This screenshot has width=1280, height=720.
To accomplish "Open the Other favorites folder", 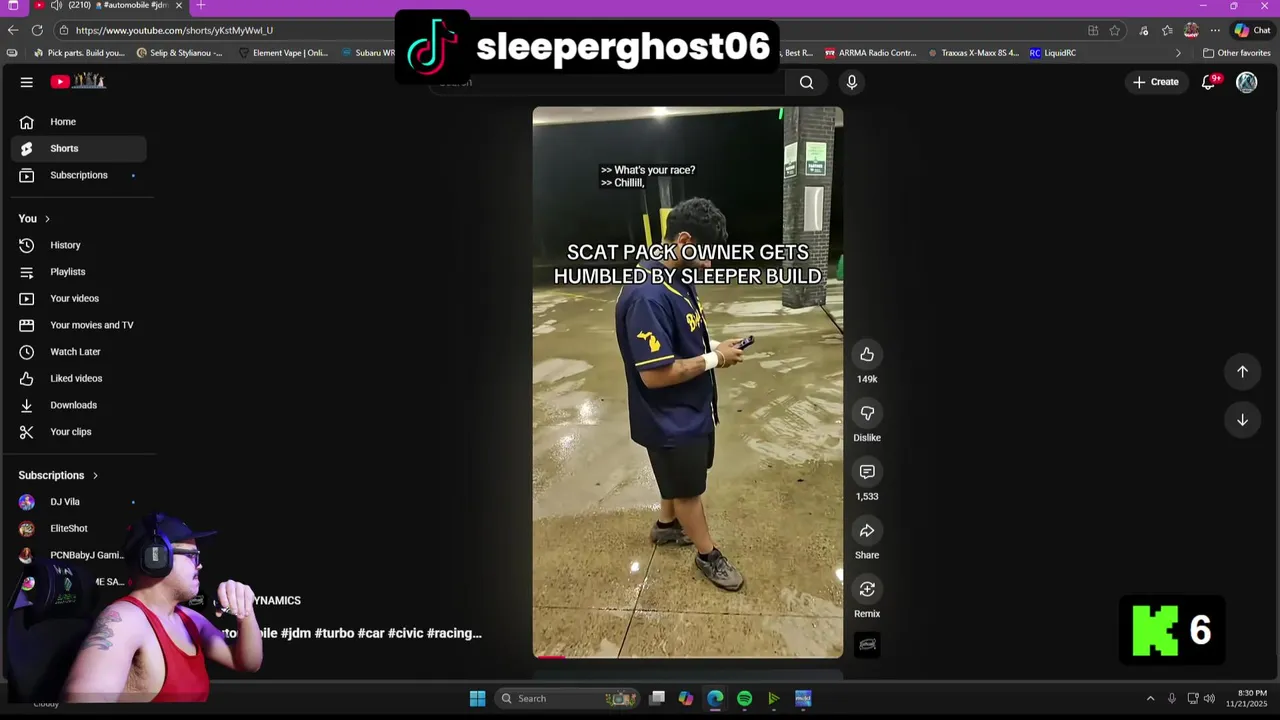I will click(x=1237, y=53).
